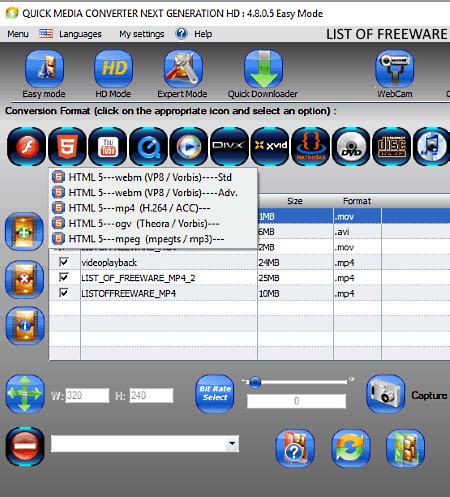Select Windows Media Player format icon
The width and height of the screenshot is (450, 497).
pos(189,146)
